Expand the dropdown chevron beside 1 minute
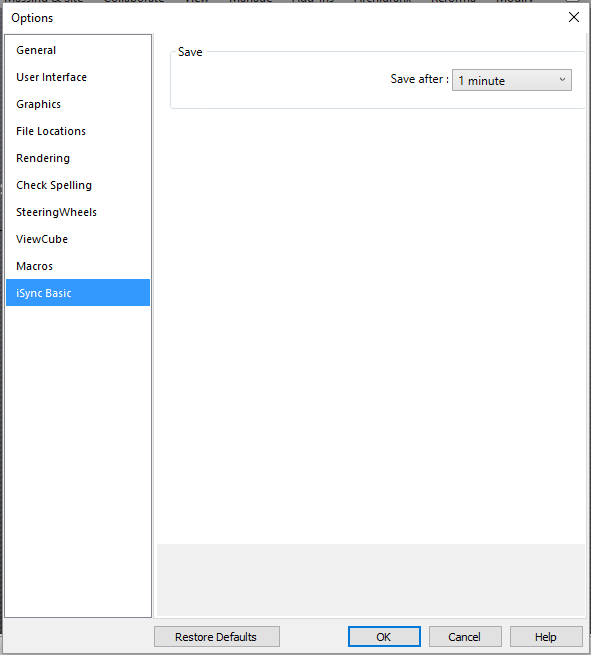 pos(562,80)
